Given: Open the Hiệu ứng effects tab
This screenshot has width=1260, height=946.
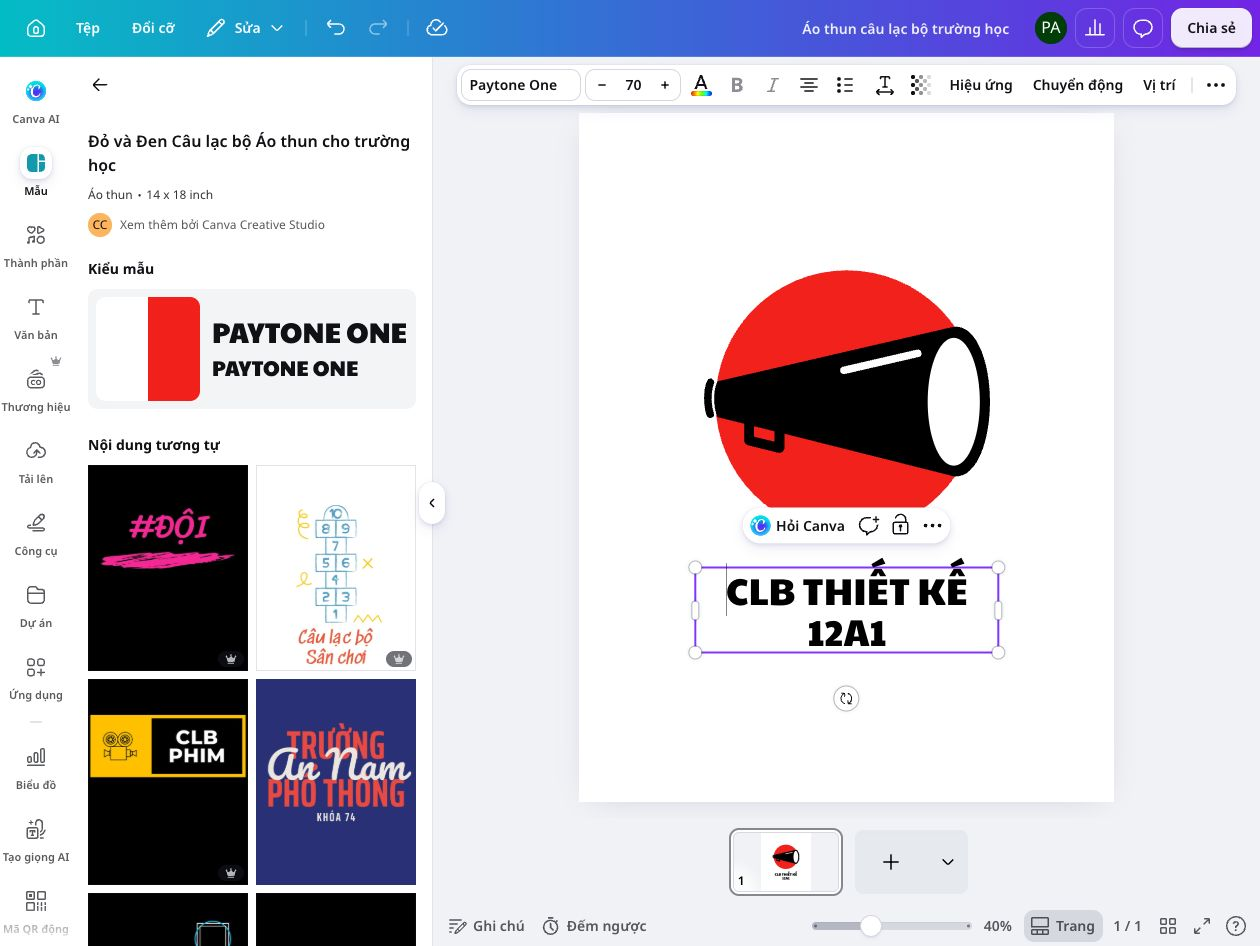Looking at the screenshot, I should [x=981, y=85].
